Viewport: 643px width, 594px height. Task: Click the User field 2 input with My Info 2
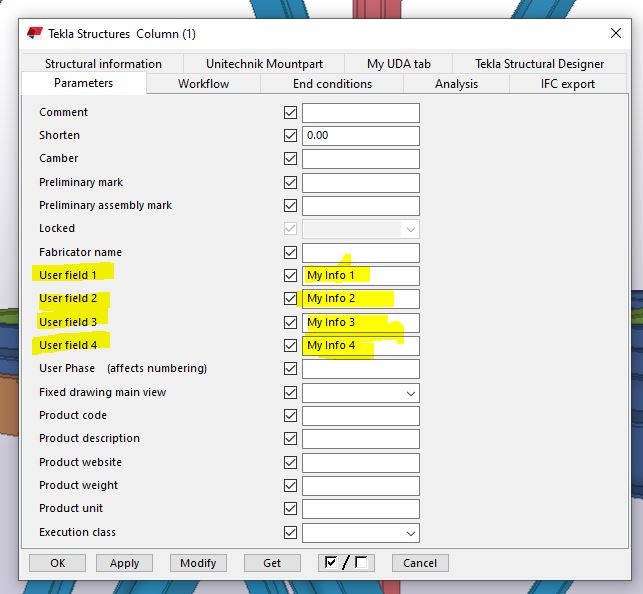pos(361,298)
